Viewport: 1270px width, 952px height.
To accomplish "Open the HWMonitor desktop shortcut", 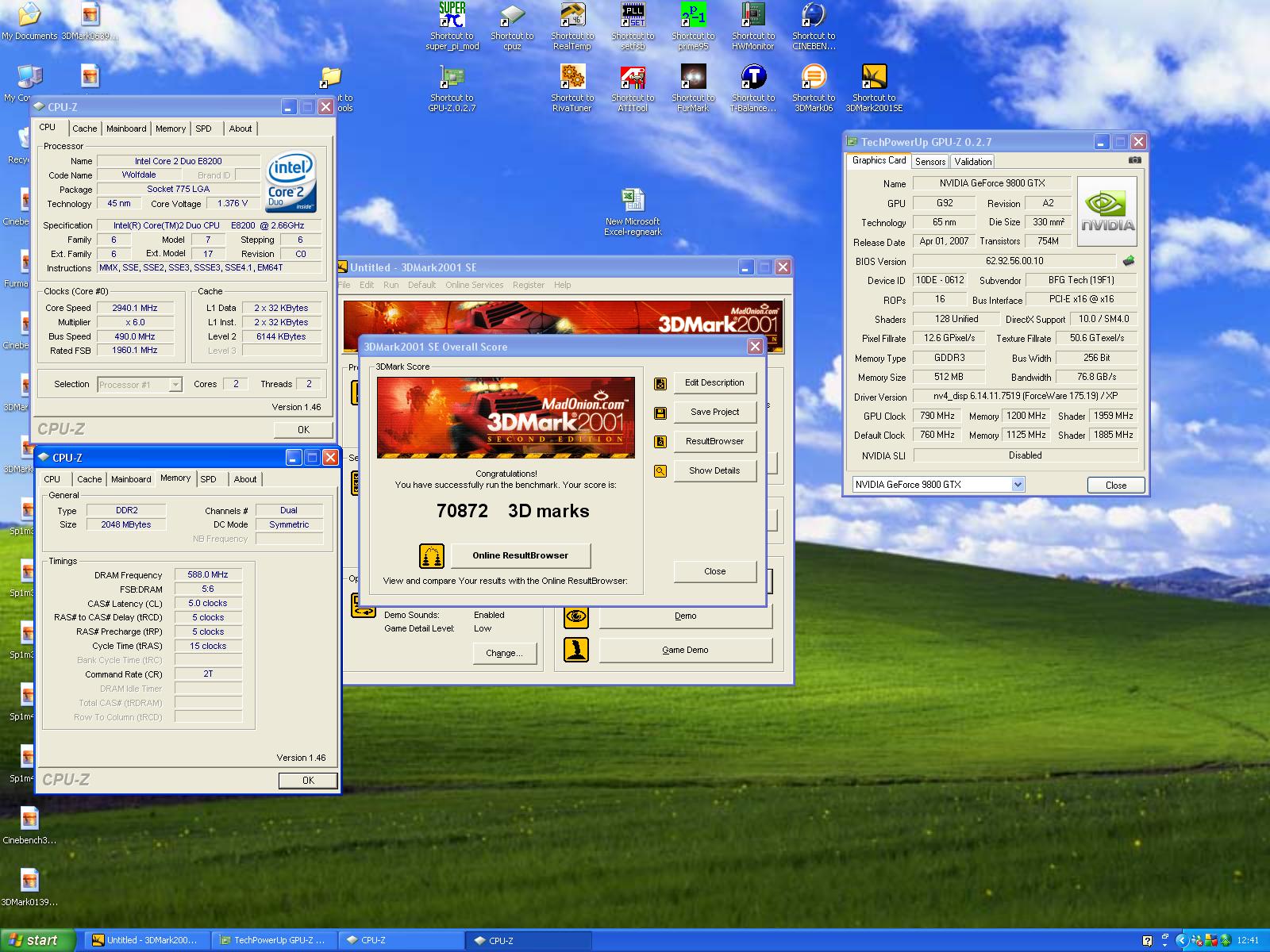I will (x=753, y=26).
